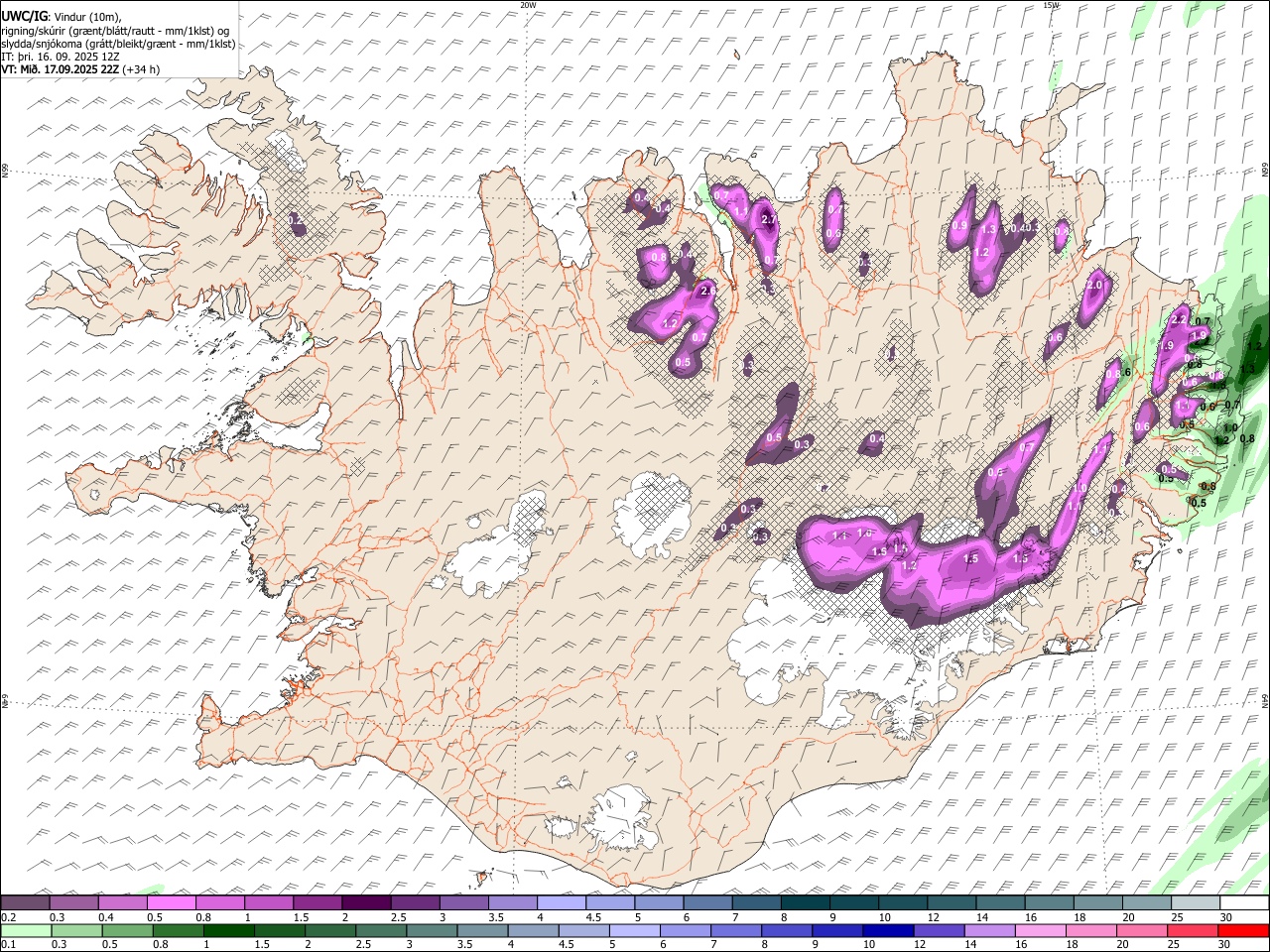Screen dimensions: 1270x952
Task: Click the 2.0 precipitation value on the map
Action: [x=1094, y=285]
